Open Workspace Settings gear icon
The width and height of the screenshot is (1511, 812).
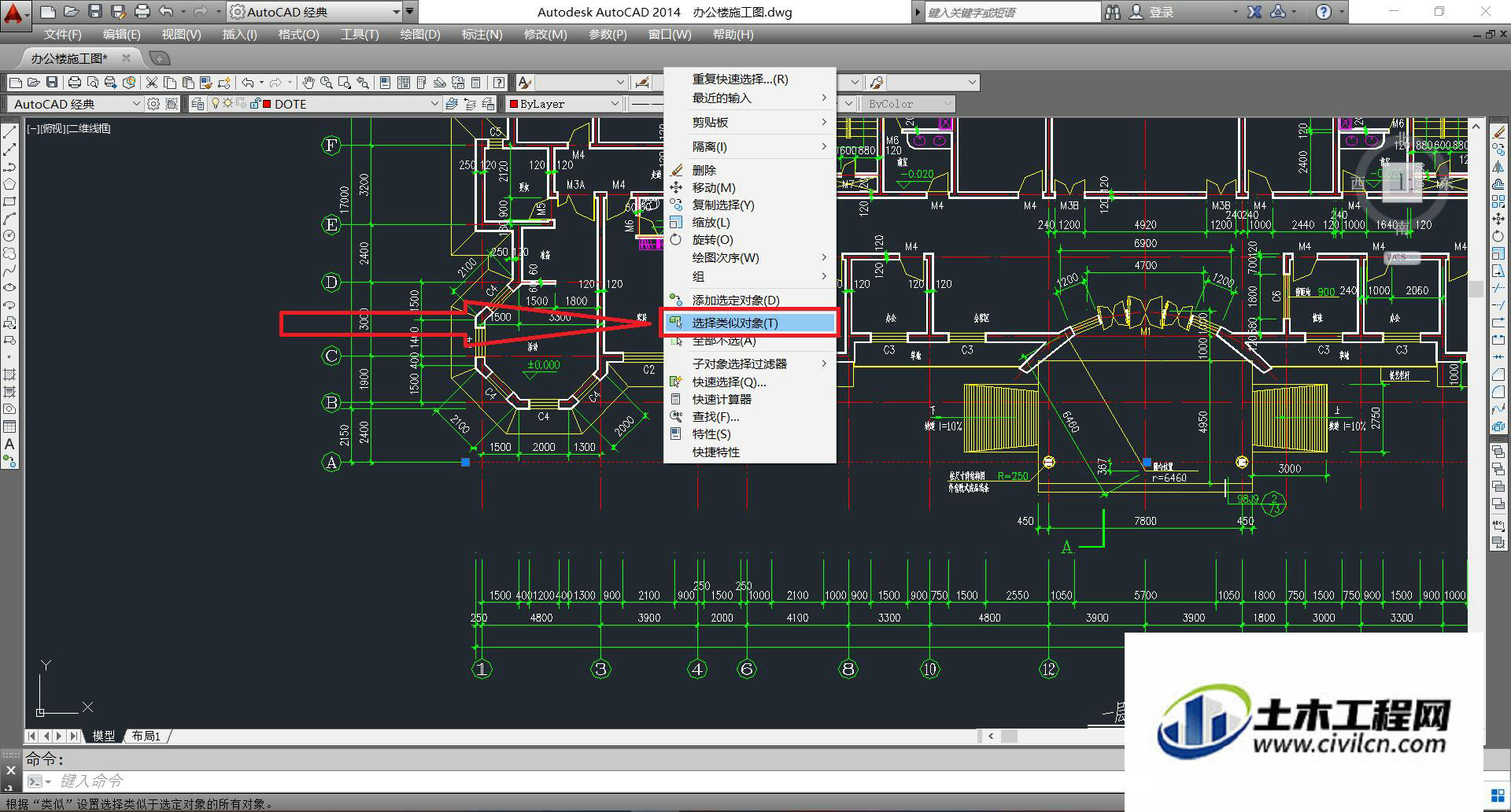pyautogui.click(x=153, y=104)
